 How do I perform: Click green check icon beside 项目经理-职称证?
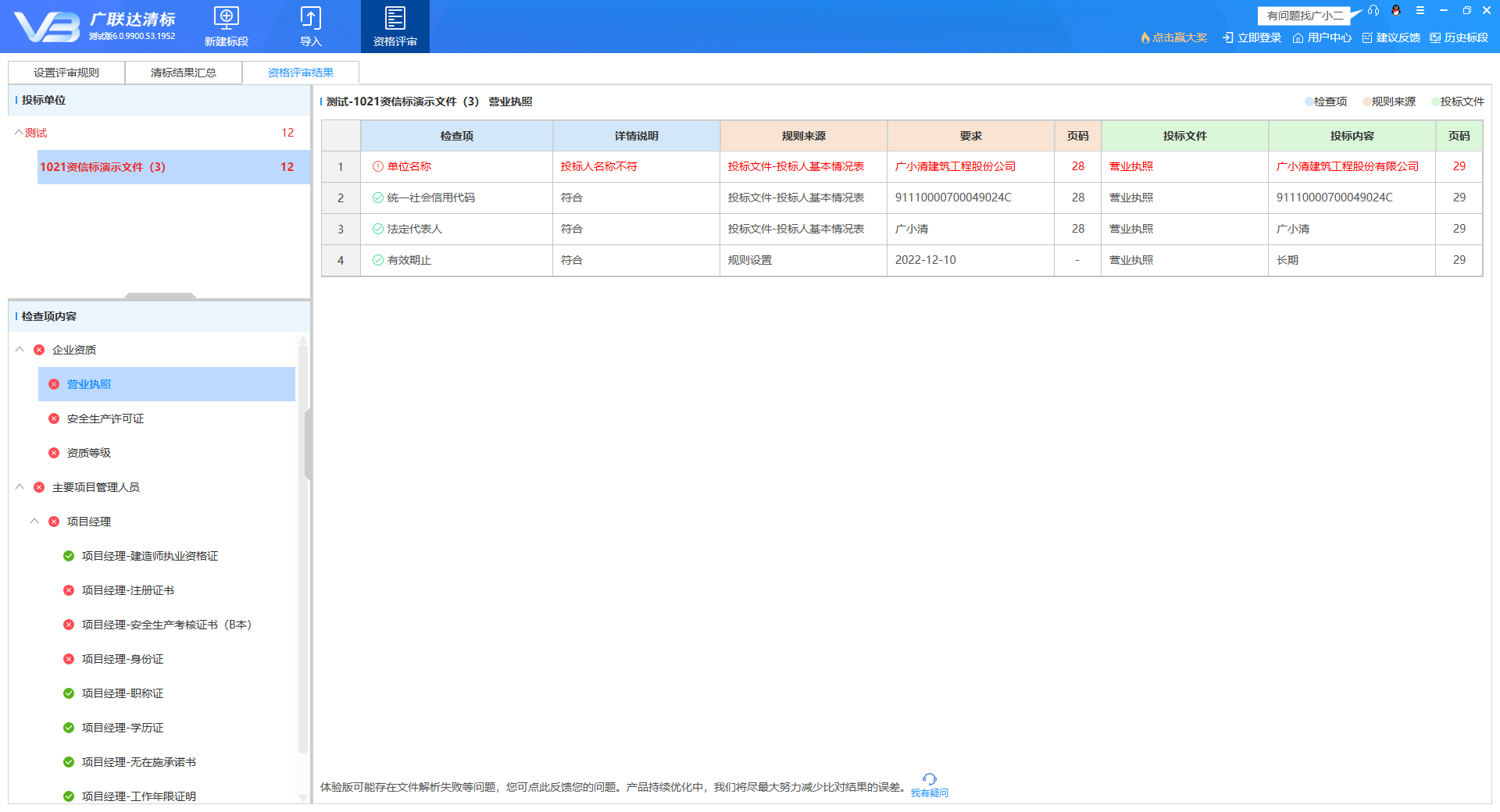[x=69, y=693]
